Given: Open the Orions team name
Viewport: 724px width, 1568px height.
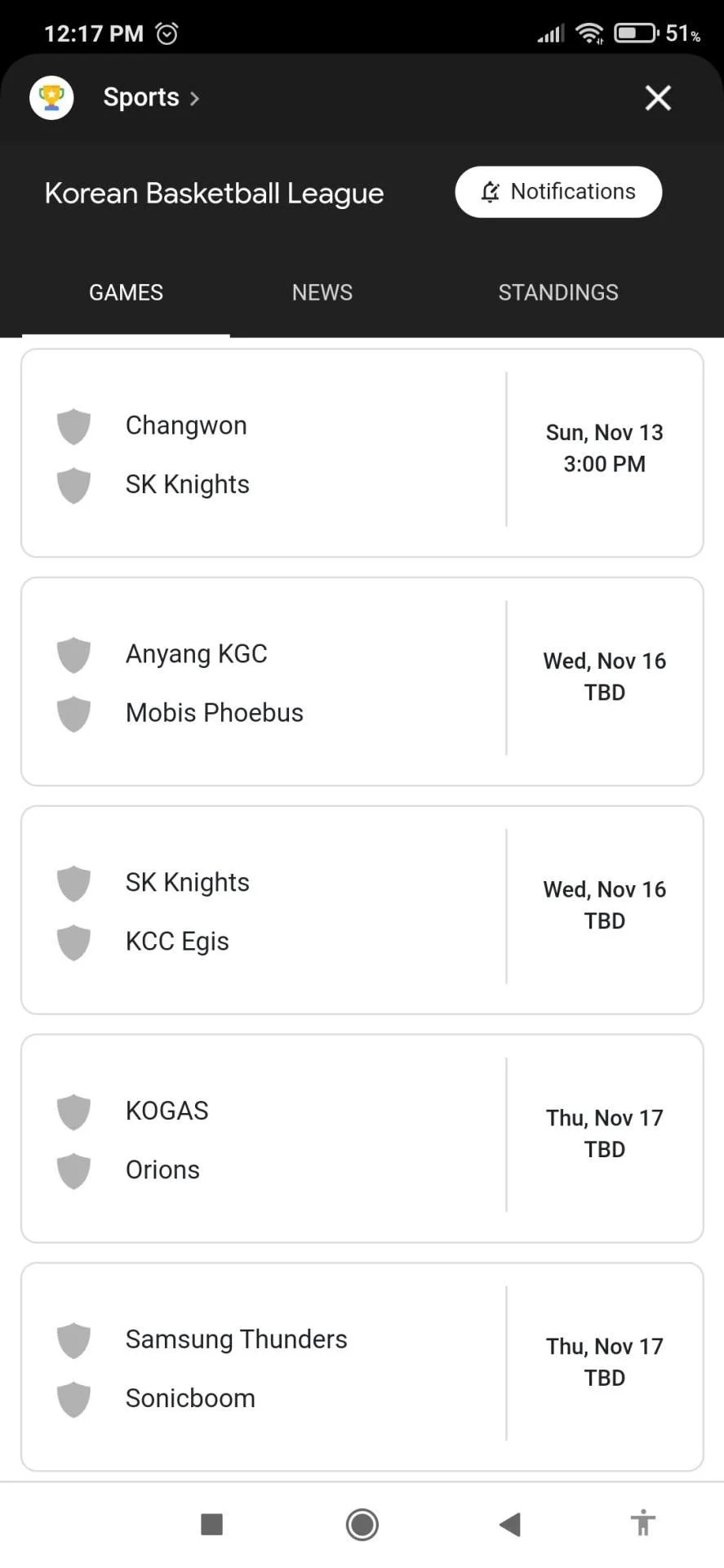Looking at the screenshot, I should [162, 1169].
